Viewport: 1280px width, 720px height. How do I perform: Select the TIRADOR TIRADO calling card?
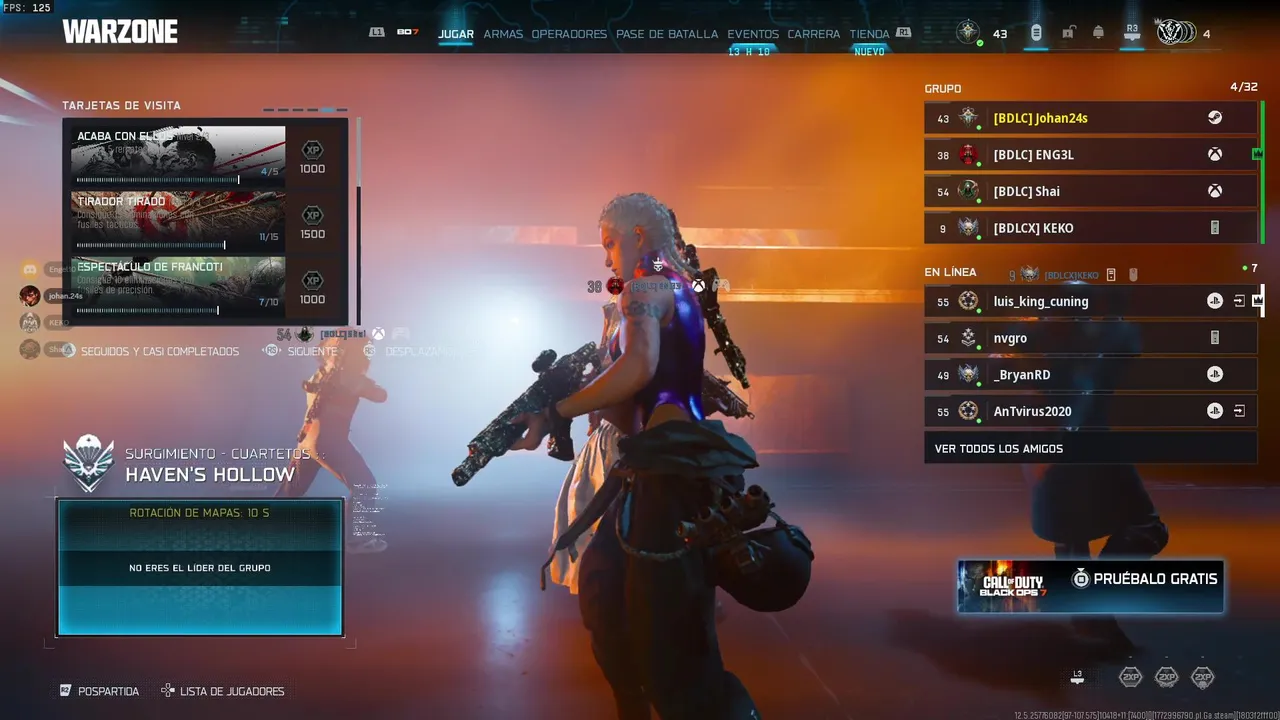click(x=178, y=220)
